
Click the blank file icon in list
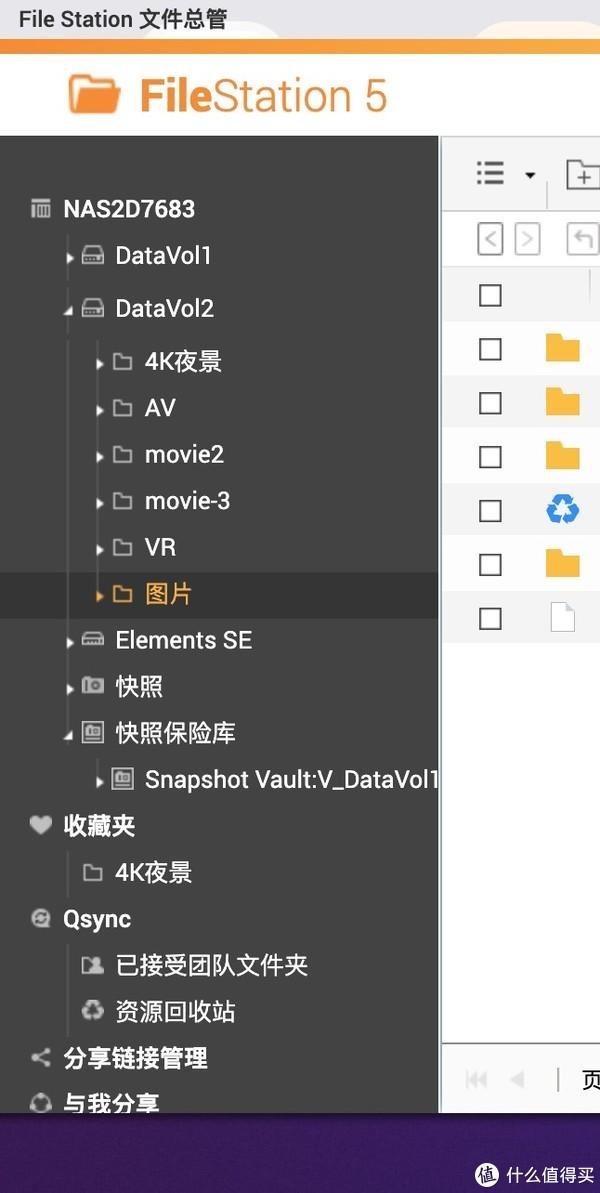pos(563,617)
